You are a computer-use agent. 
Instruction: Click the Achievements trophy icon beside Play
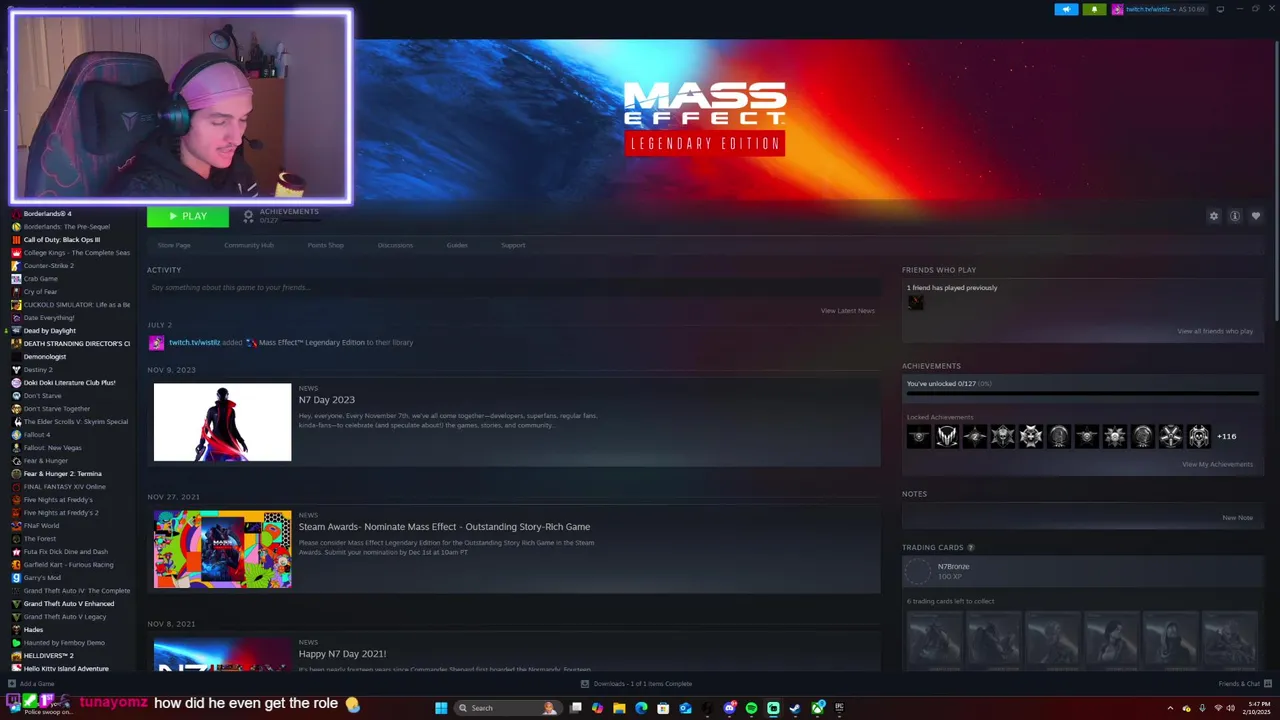tap(249, 216)
